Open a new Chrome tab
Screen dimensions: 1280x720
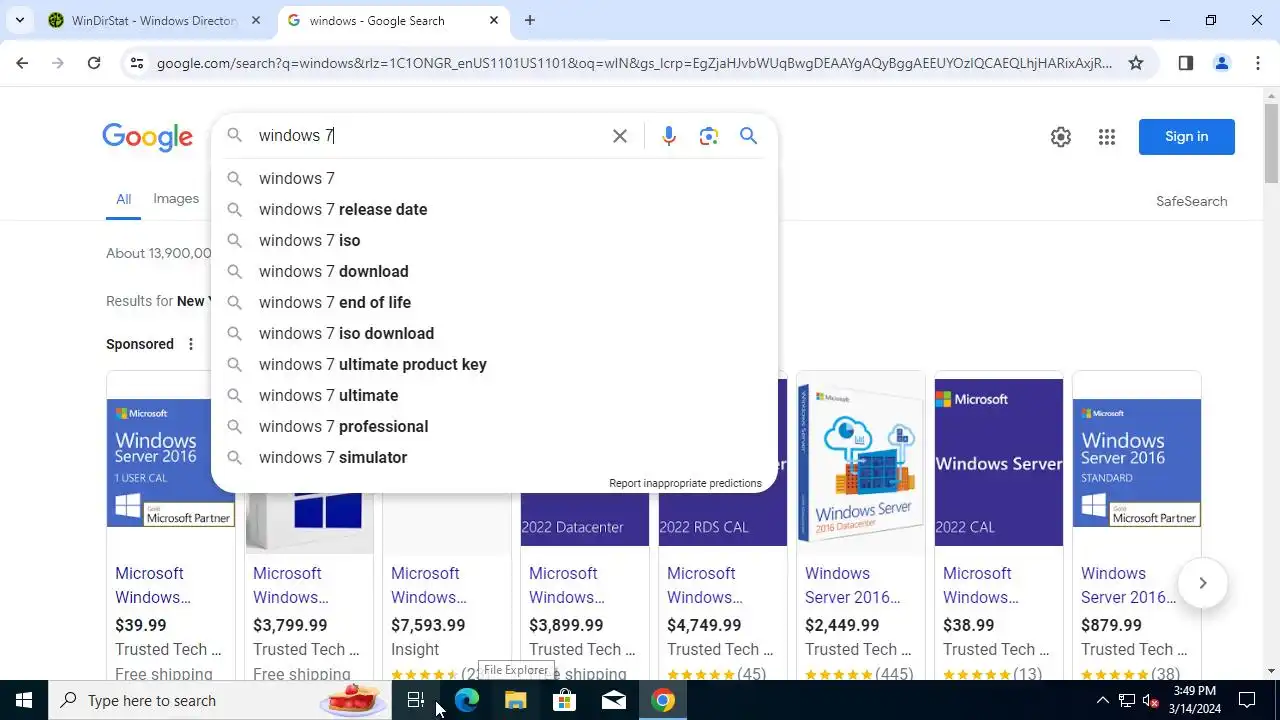point(530,20)
